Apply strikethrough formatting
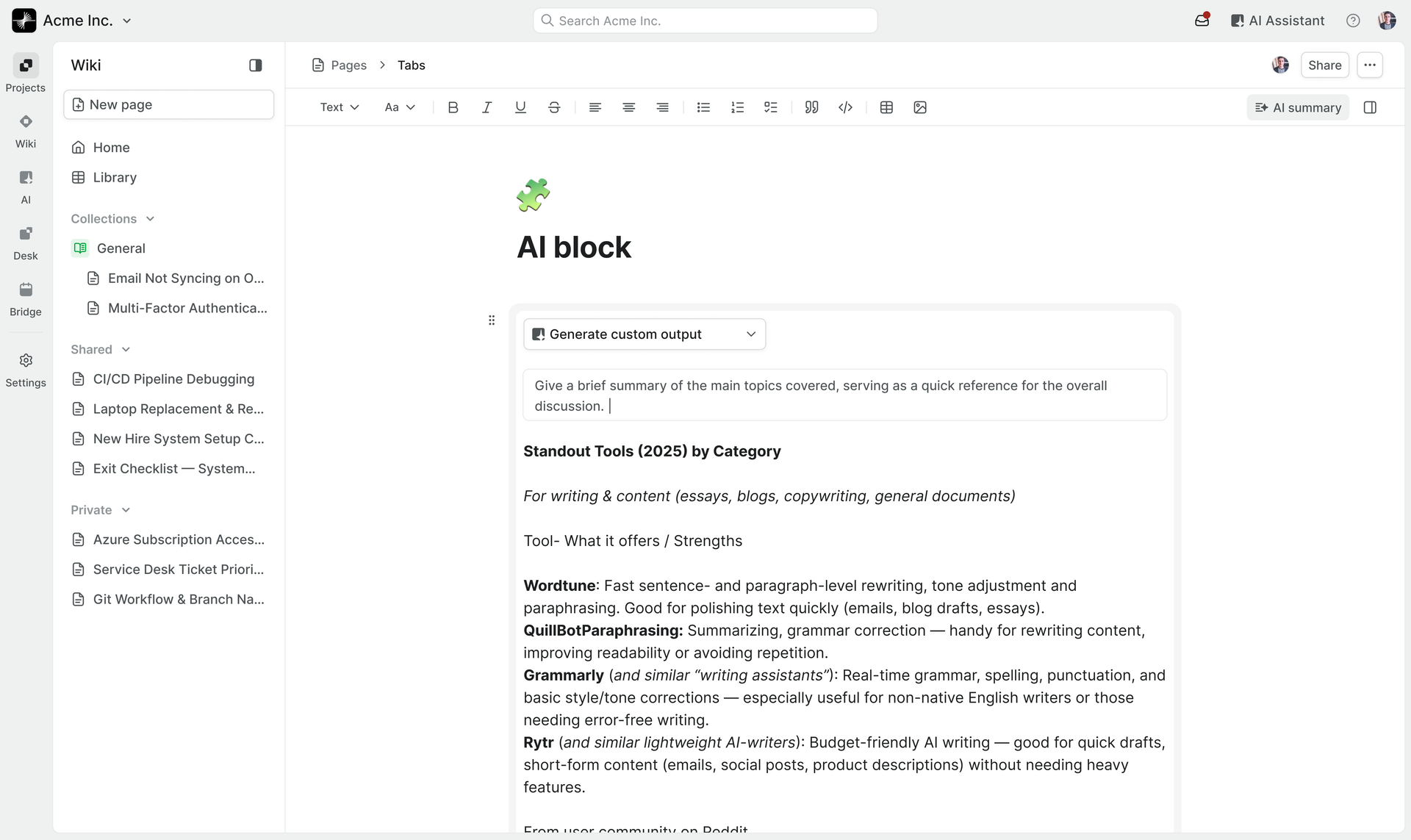 [x=554, y=107]
